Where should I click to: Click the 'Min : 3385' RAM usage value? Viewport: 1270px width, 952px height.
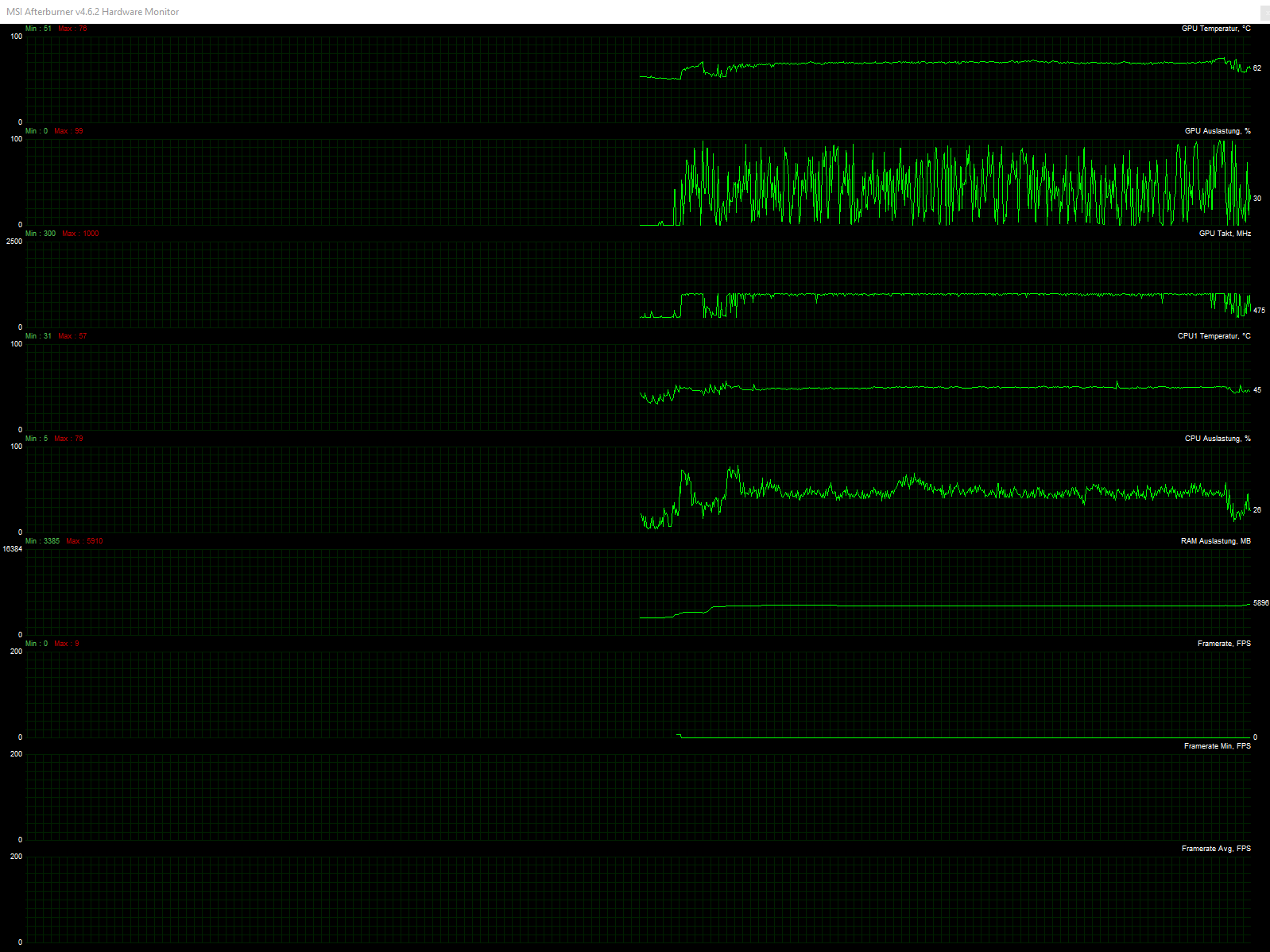click(x=42, y=541)
